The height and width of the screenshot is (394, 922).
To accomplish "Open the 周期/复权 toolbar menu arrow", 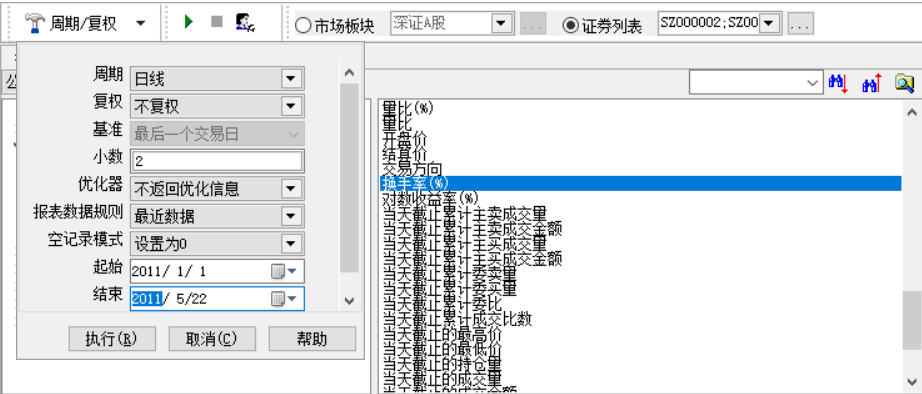I will click(x=141, y=24).
